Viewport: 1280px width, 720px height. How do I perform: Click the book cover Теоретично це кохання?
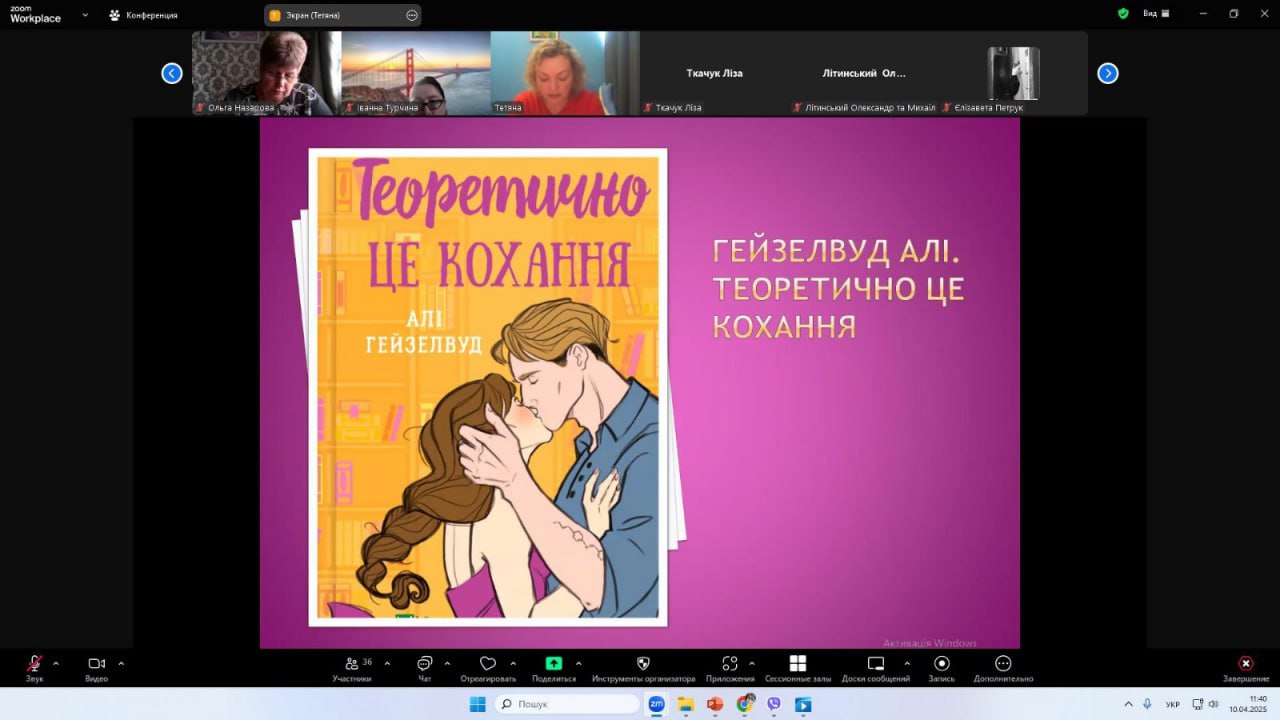tap(488, 387)
